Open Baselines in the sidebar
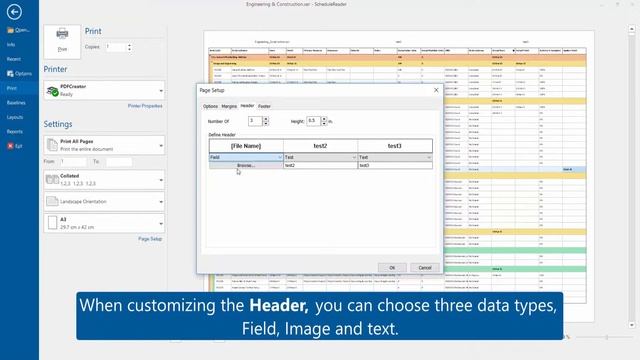The height and width of the screenshot is (360, 640). pos(16,103)
